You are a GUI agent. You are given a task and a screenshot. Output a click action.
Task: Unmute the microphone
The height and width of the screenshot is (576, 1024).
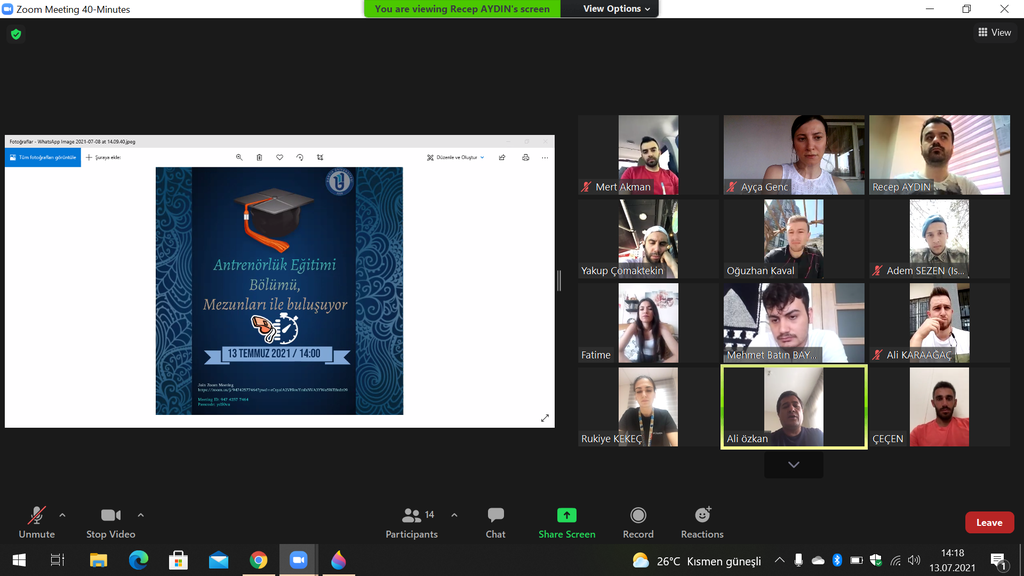pyautogui.click(x=37, y=522)
